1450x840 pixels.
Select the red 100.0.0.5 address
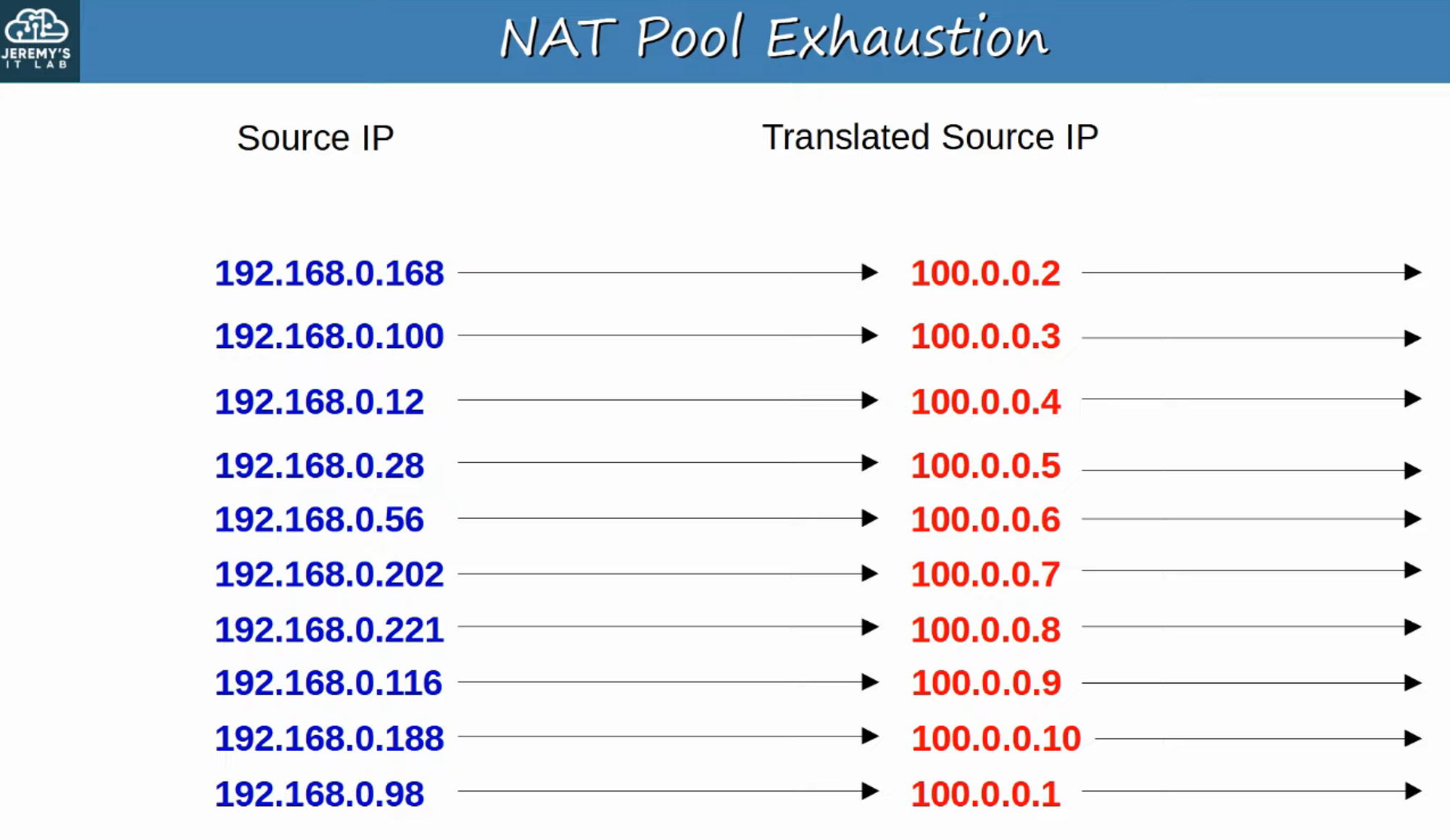985,465
